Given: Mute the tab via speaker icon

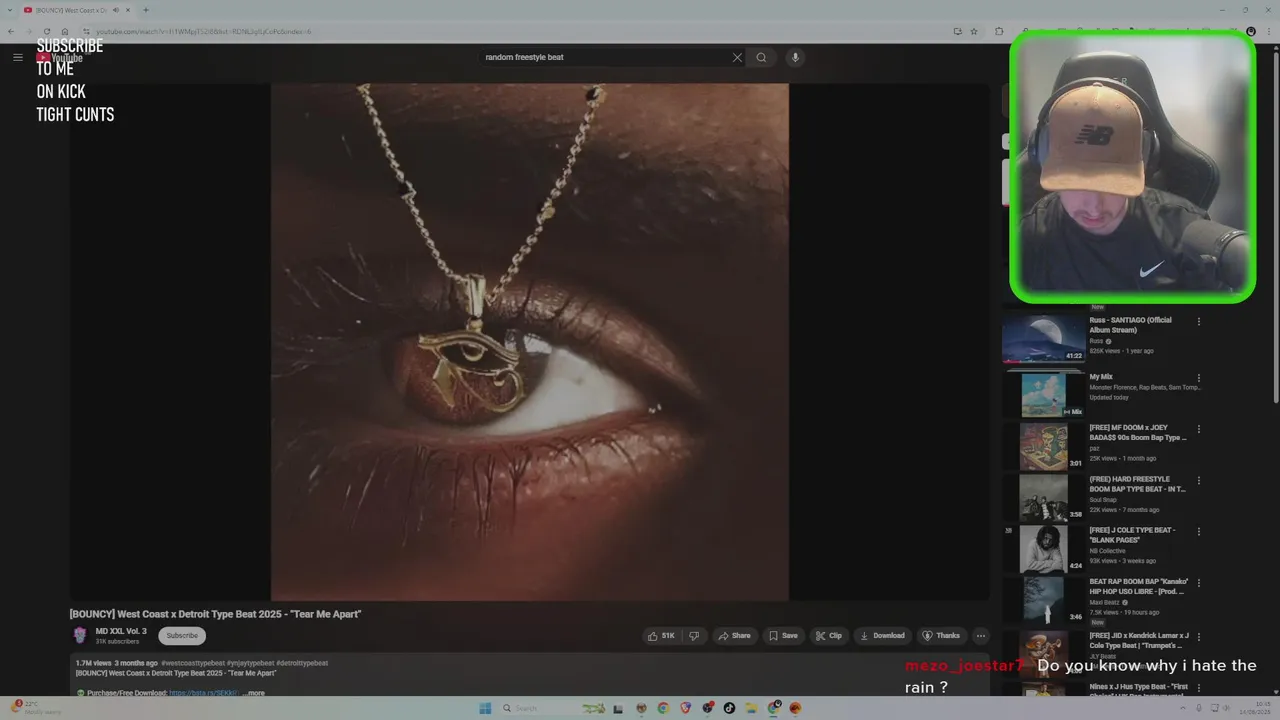Looking at the screenshot, I should [116, 10].
